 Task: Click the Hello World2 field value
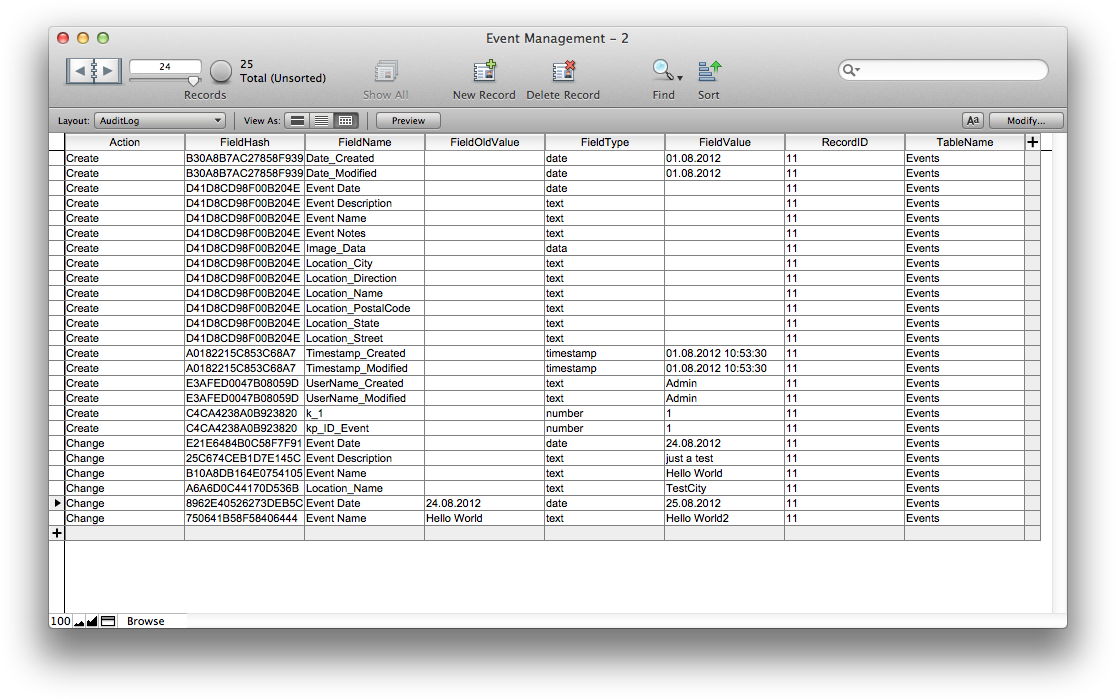pyautogui.click(x=725, y=518)
